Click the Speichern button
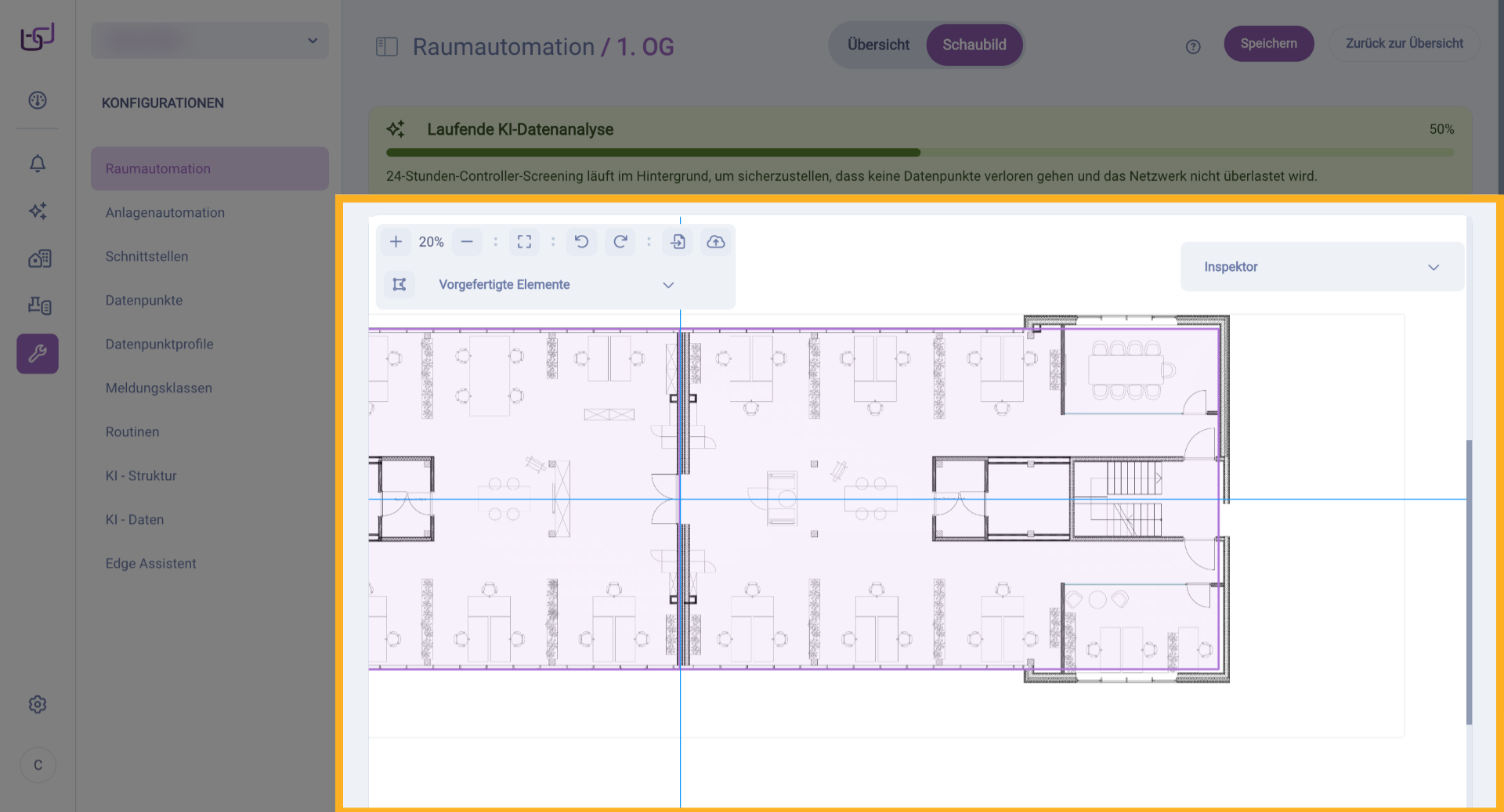This screenshot has width=1504, height=812. 1268,44
